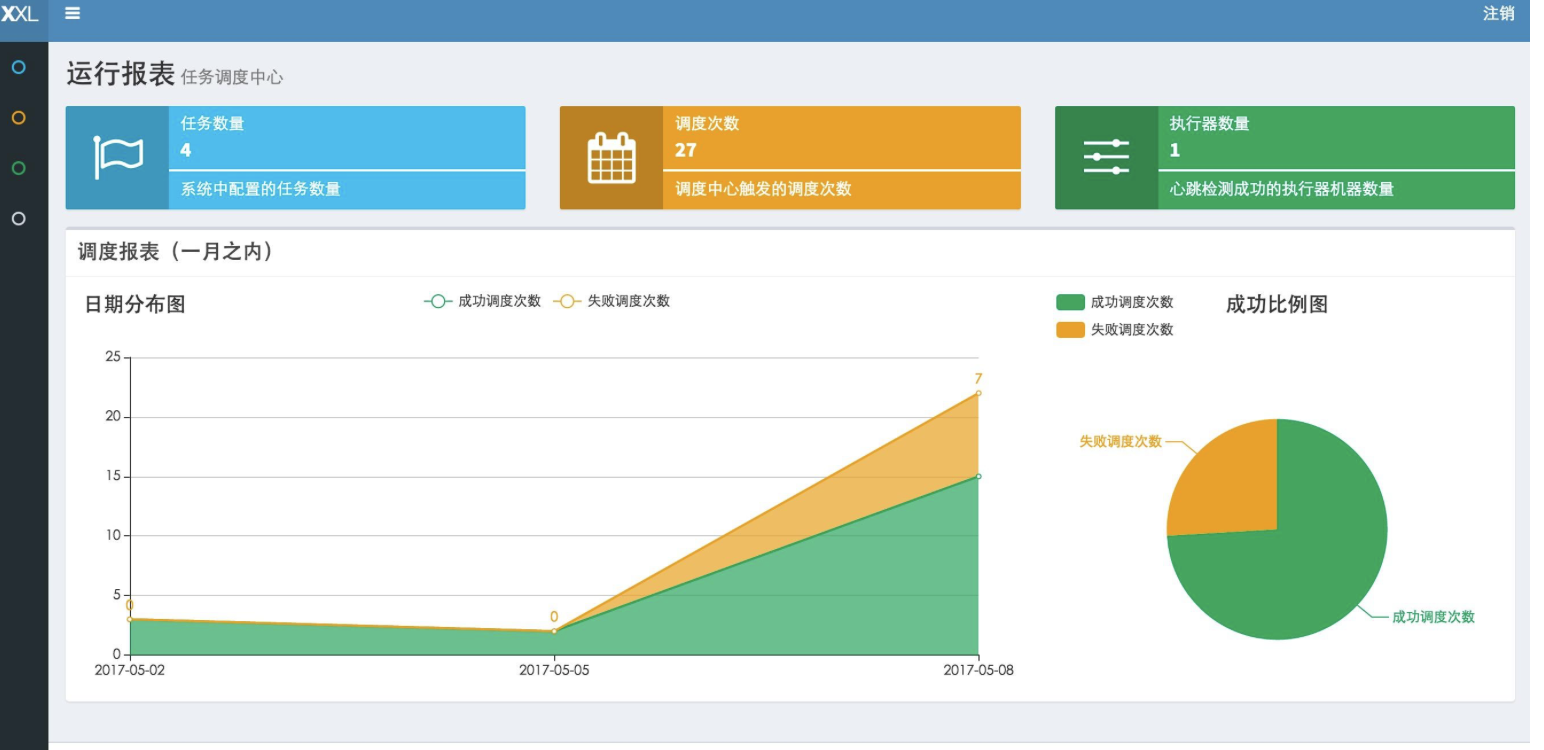The image size is (1544, 750).
Task: Click the calendar icon on the 调度次数 card
Action: [611, 158]
